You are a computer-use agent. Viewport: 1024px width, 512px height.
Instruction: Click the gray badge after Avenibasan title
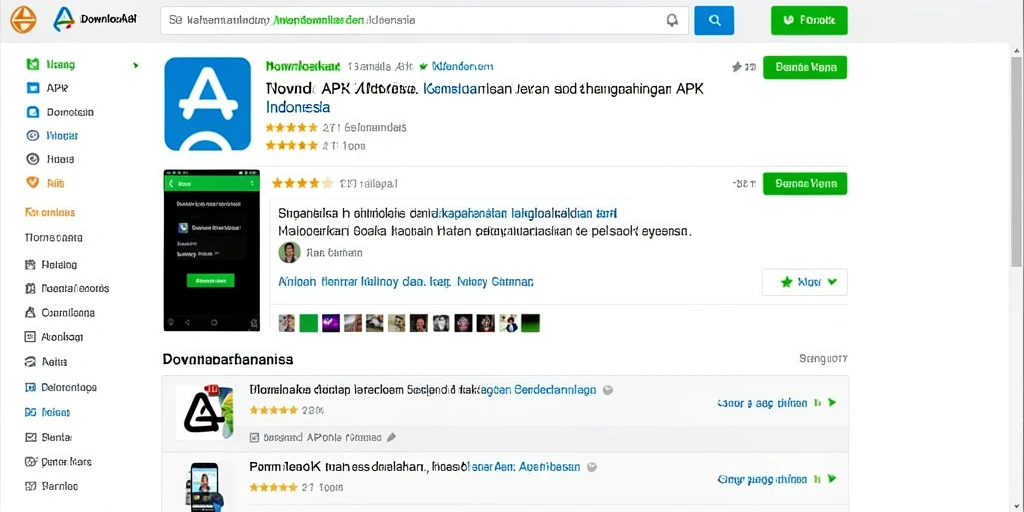pyautogui.click(x=592, y=468)
